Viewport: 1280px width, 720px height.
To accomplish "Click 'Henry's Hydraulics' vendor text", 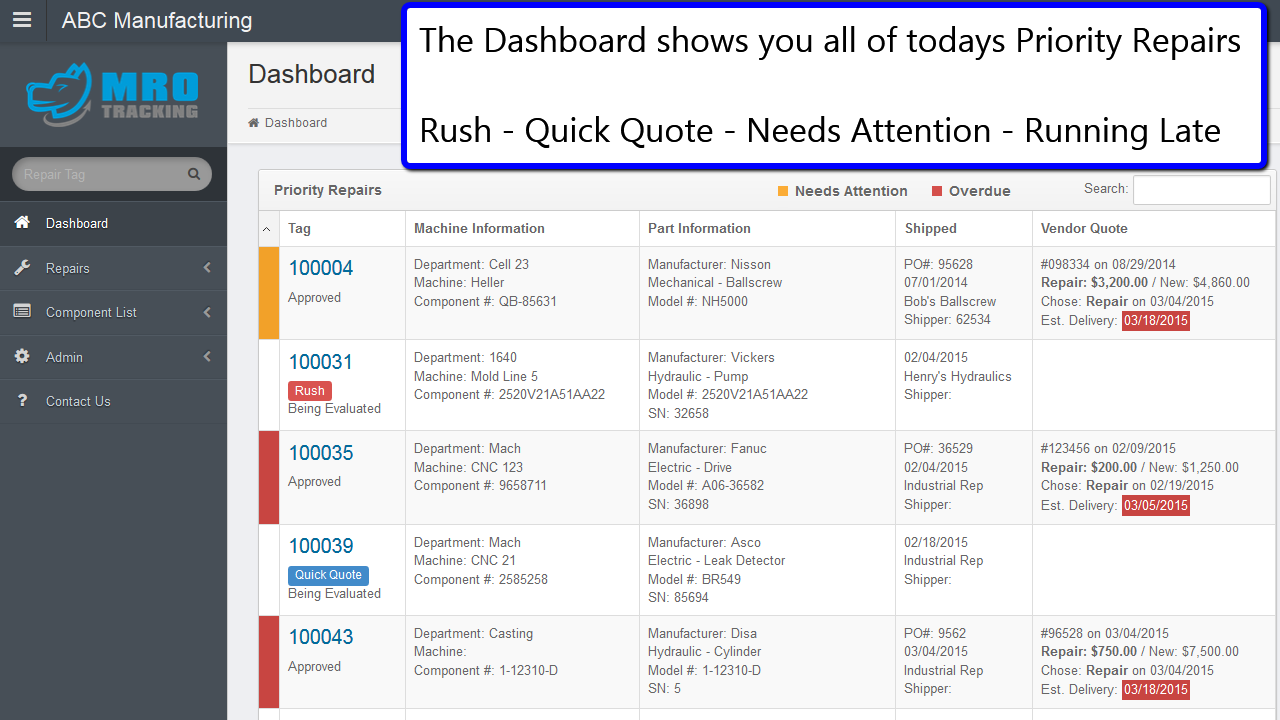I will point(958,377).
